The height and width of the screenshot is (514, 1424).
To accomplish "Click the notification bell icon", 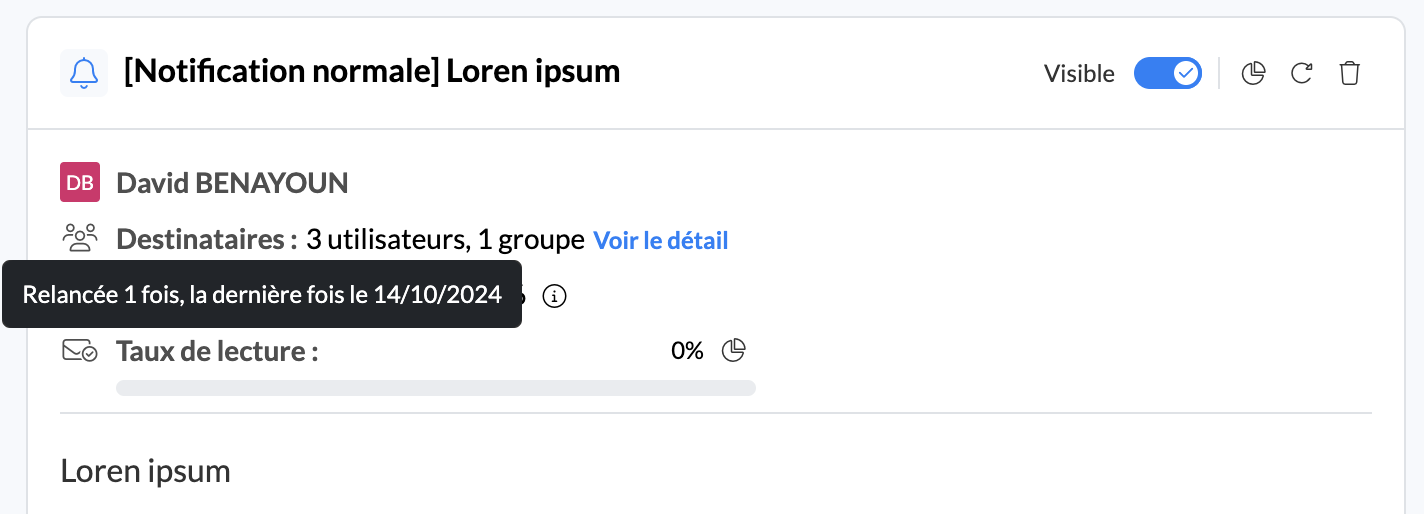I will click(x=84, y=73).
